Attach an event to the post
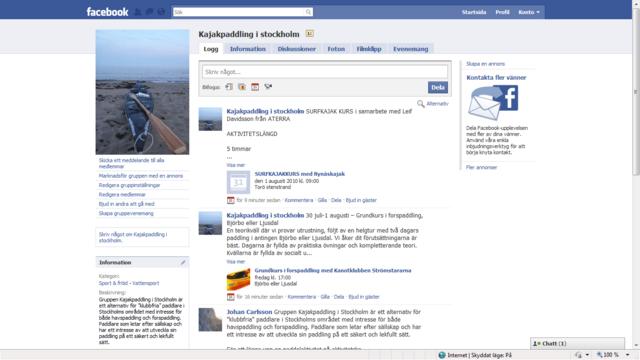This screenshot has width=640, height=360. pos(255,87)
